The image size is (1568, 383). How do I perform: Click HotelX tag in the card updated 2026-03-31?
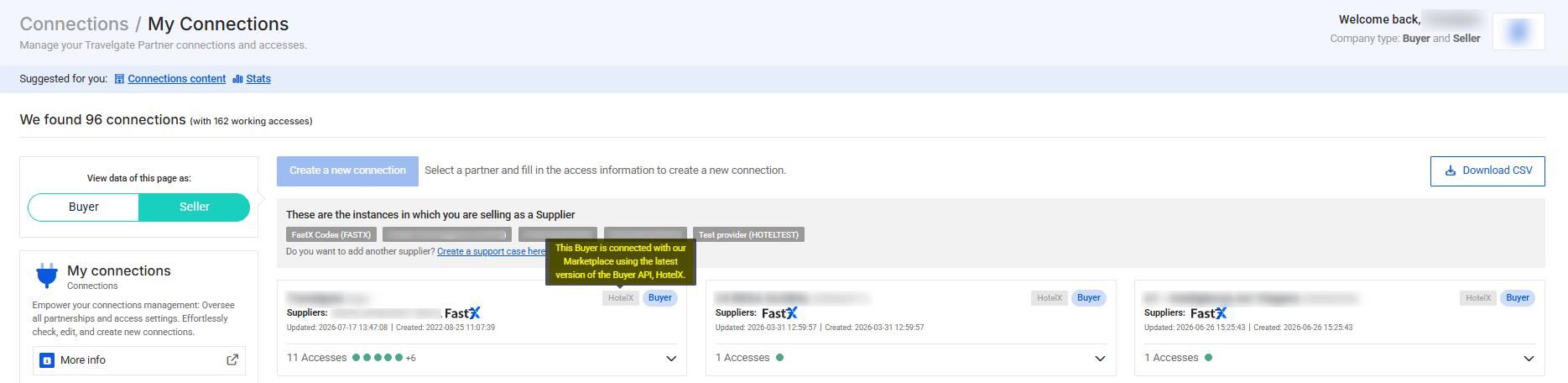click(x=1050, y=298)
